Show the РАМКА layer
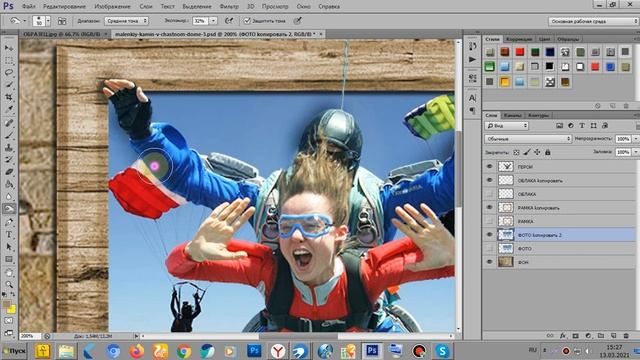 [x=489, y=221]
